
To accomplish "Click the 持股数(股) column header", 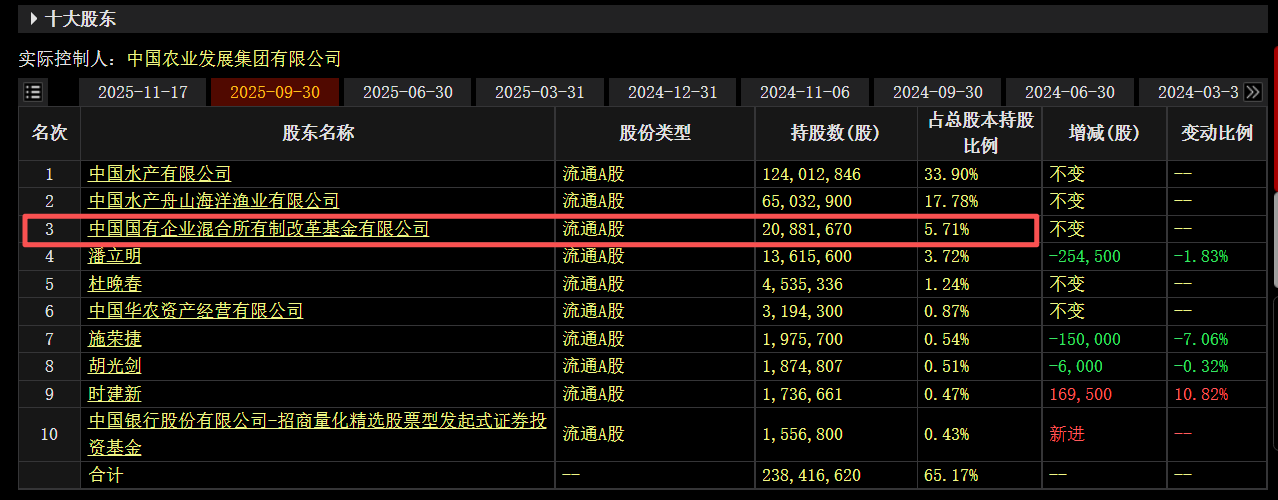I will [835, 133].
